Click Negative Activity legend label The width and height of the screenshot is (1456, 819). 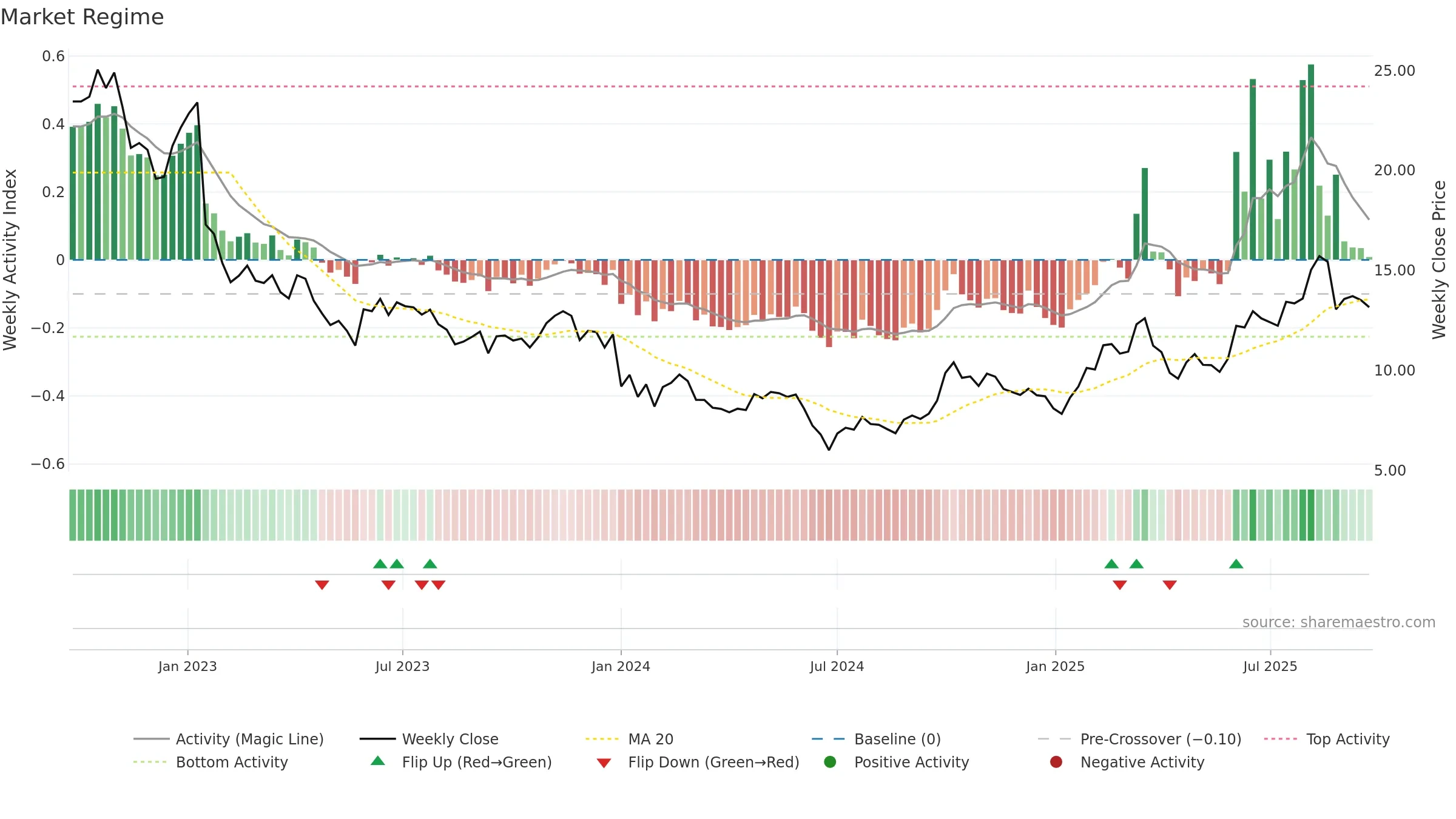click(x=1142, y=762)
